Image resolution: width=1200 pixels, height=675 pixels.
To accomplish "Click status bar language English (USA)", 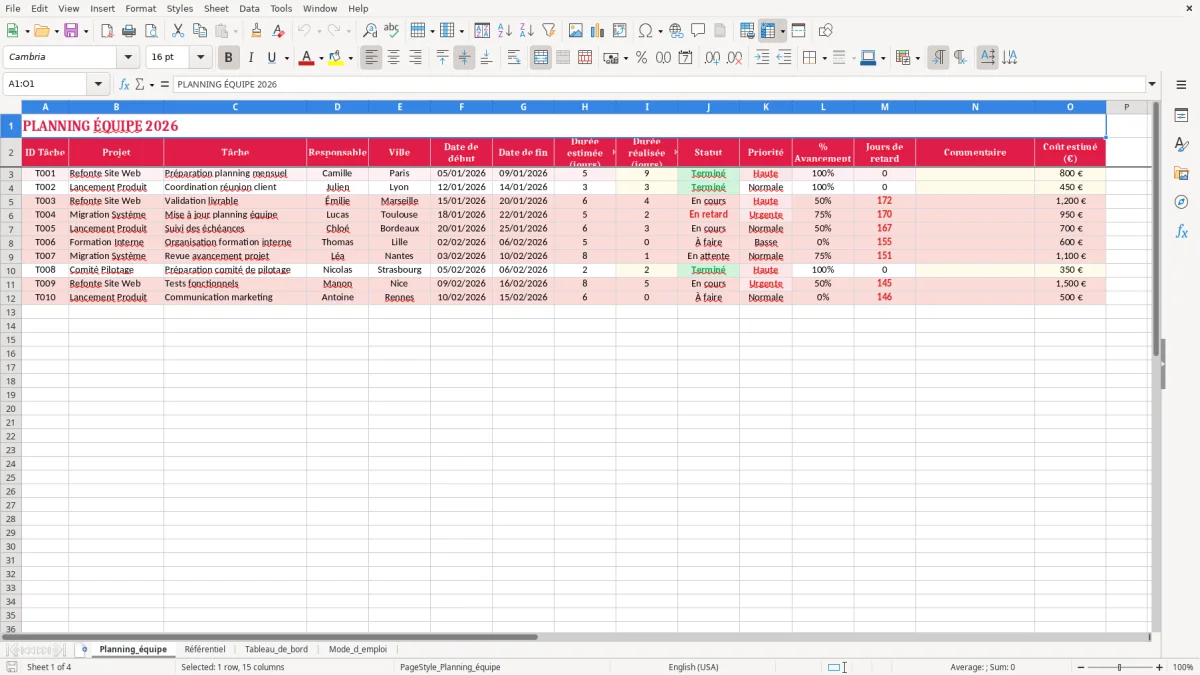I will pyautogui.click(x=693, y=667).
